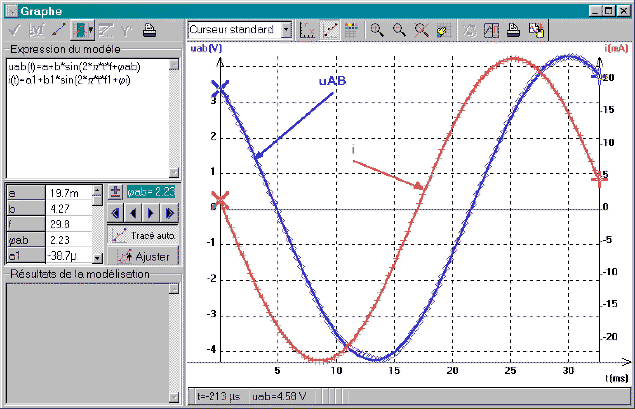Click the double left arrow fast-decrease button
The image size is (635, 409).
click(x=116, y=213)
